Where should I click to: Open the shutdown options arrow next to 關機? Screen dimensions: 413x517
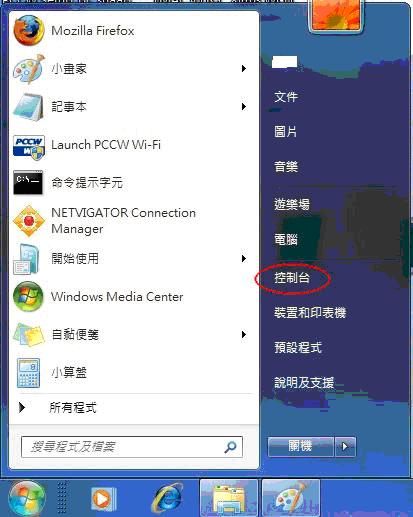click(345, 446)
